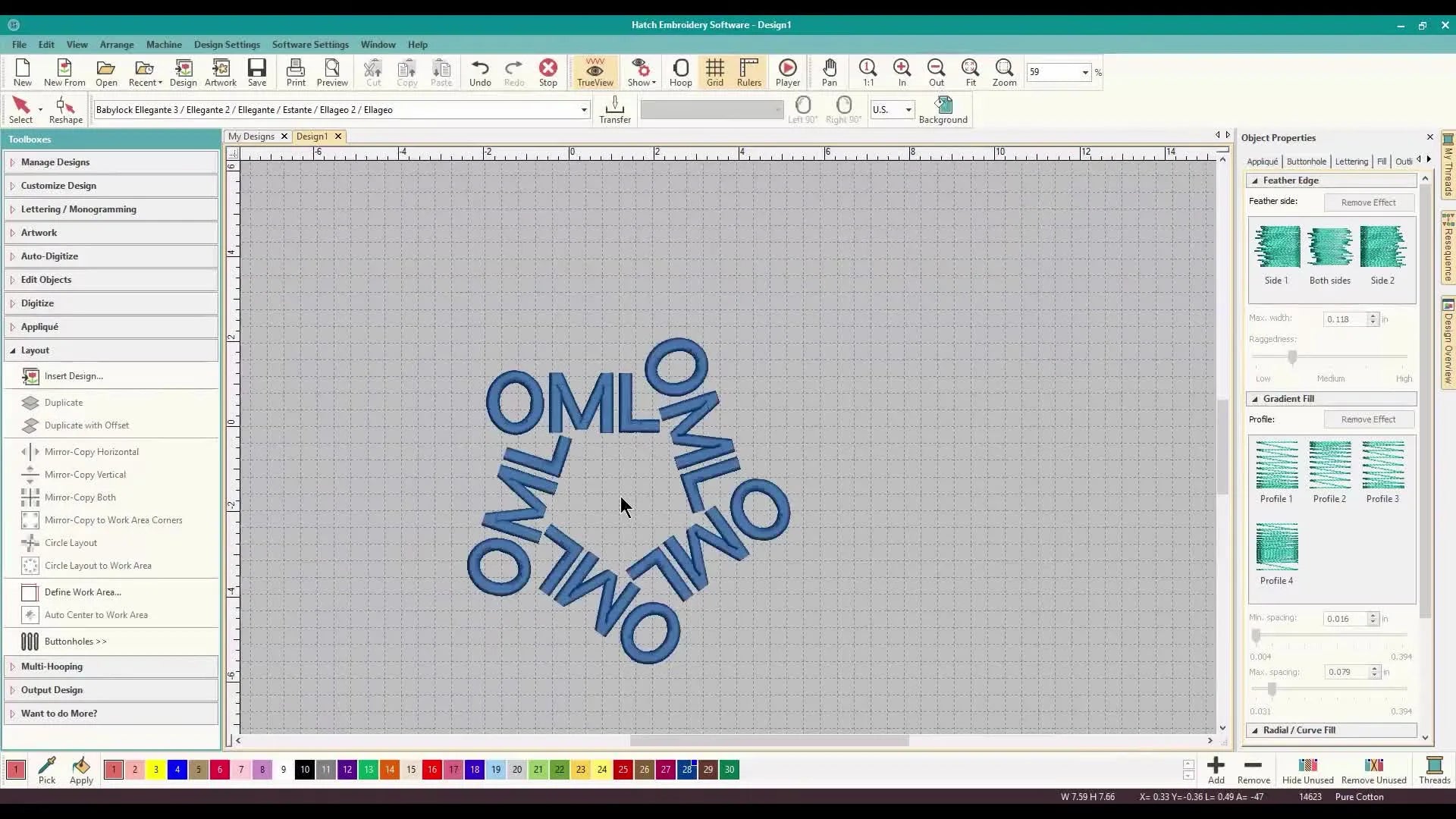This screenshot has height=819, width=1456.
Task: Click the Player icon
Action: [787, 73]
